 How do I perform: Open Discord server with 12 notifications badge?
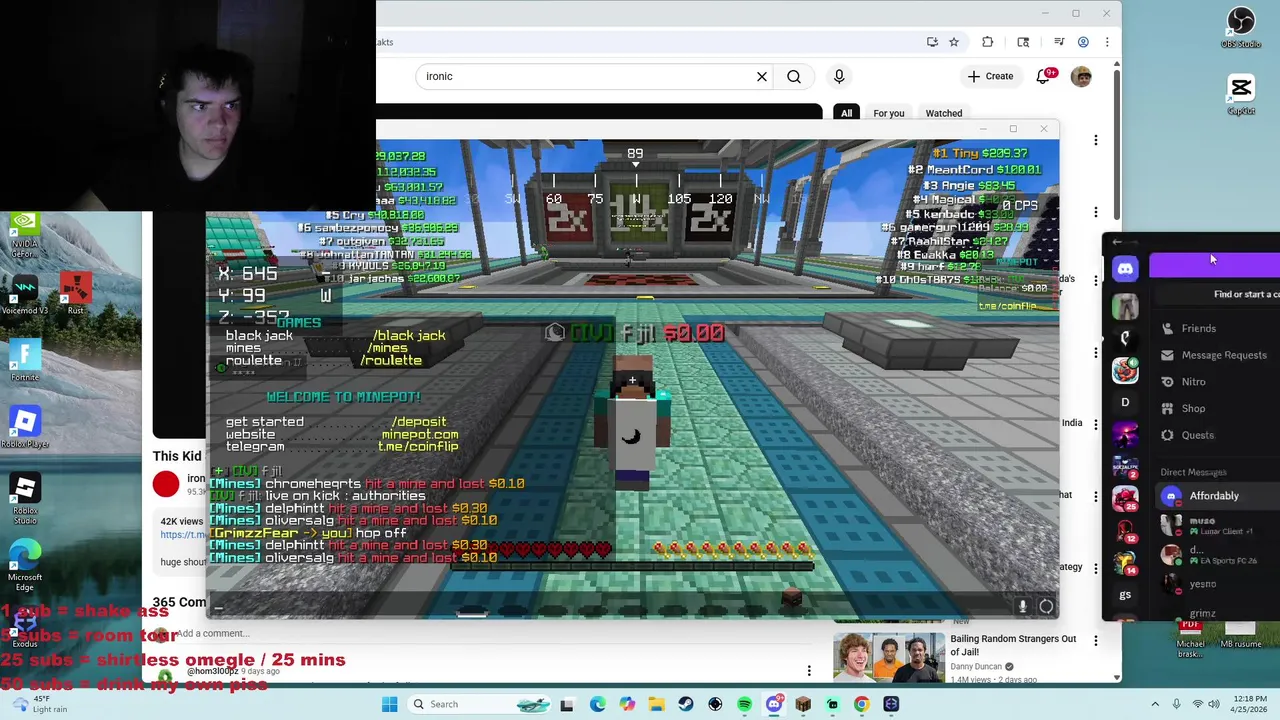pyautogui.click(x=1125, y=531)
